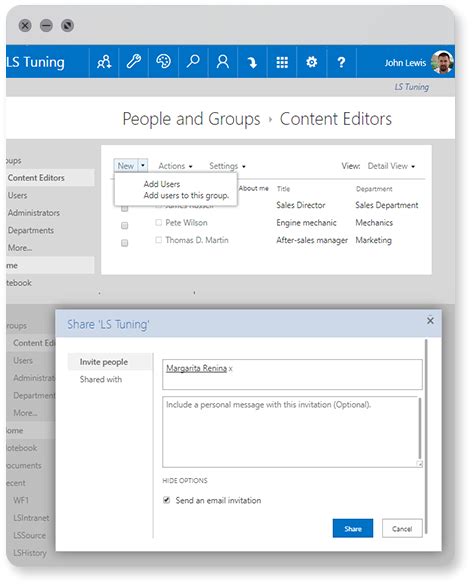Tick the small checkbox beside Pete Wilson name

[x=159, y=222]
